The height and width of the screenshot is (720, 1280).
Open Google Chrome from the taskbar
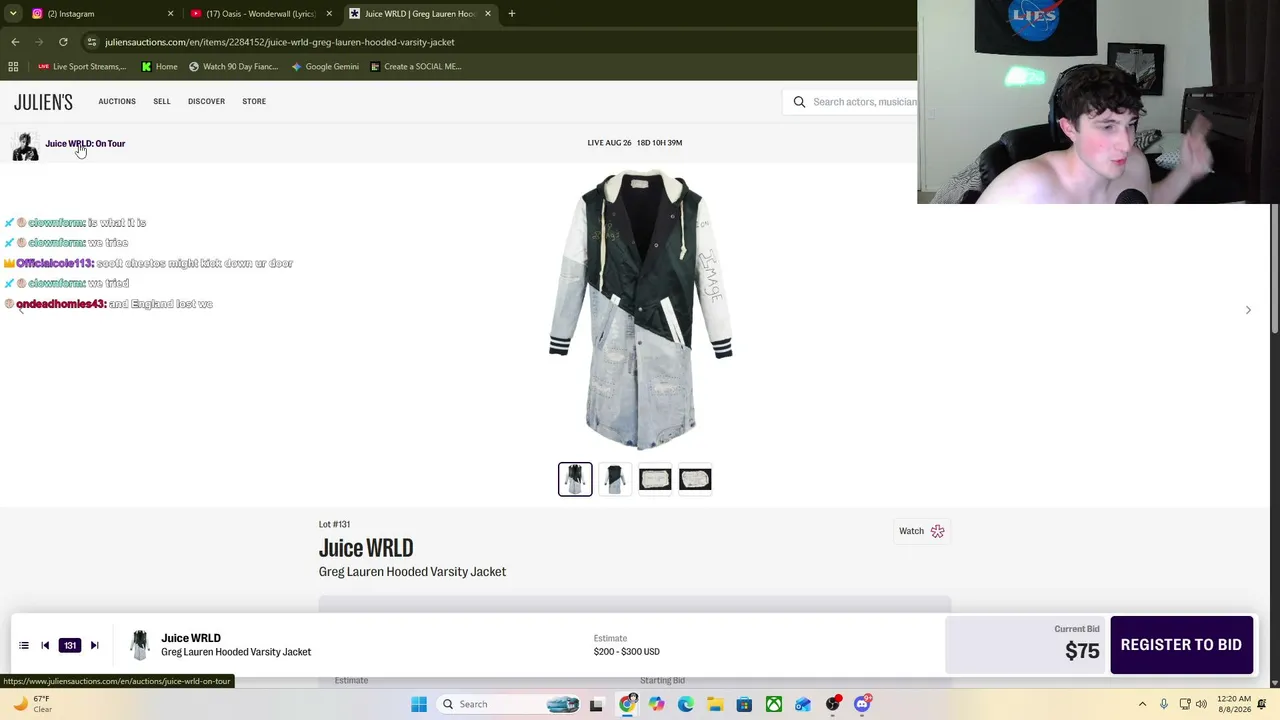tap(627, 704)
